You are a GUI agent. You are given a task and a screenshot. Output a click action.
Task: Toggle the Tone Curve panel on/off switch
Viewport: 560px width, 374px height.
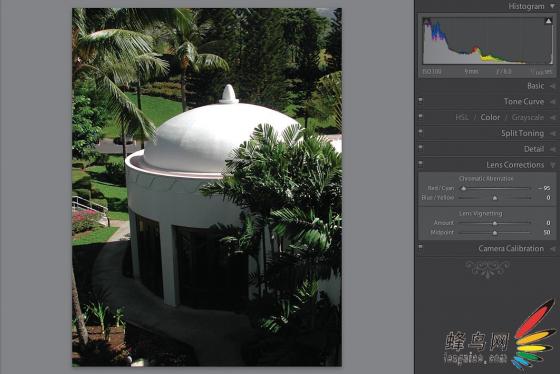coord(420,100)
